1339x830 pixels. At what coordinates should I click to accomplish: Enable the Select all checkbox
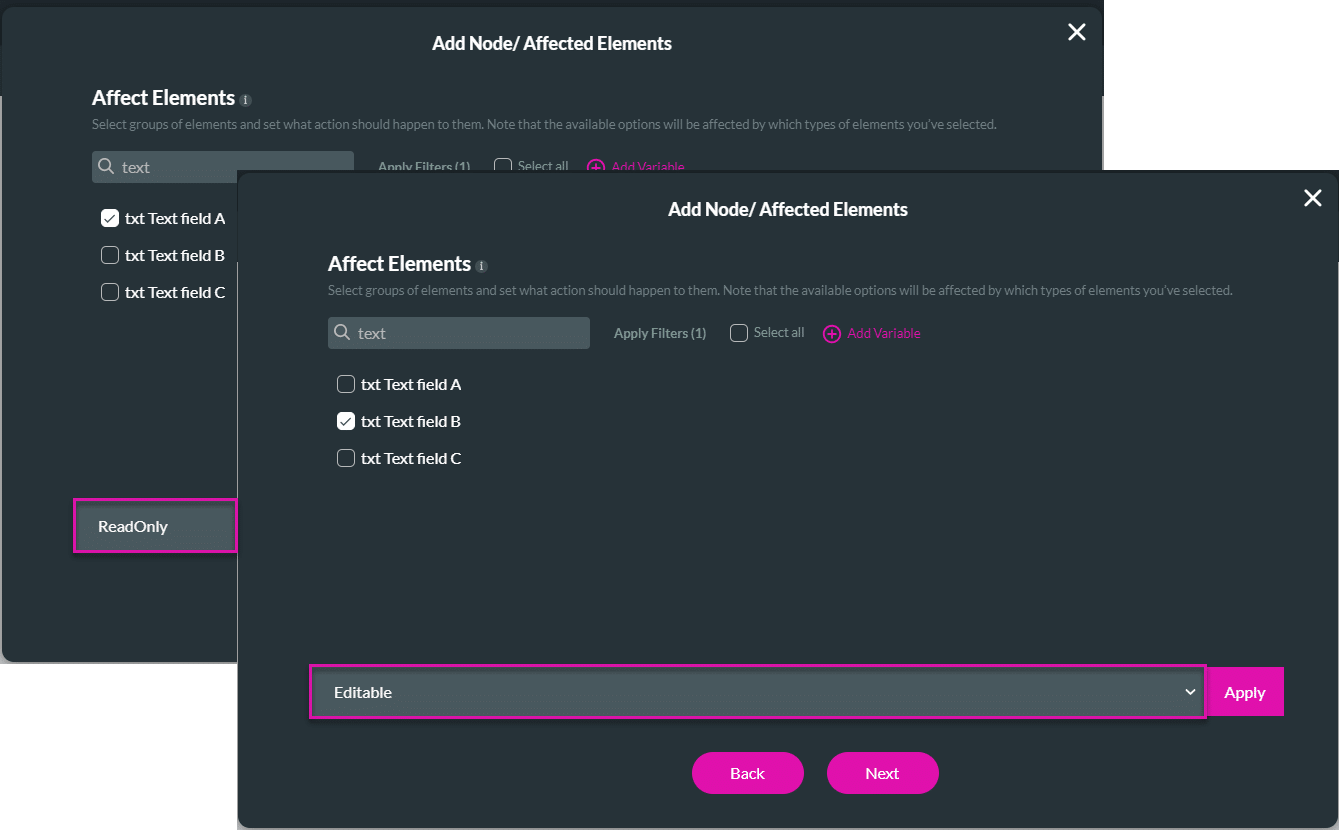(738, 332)
